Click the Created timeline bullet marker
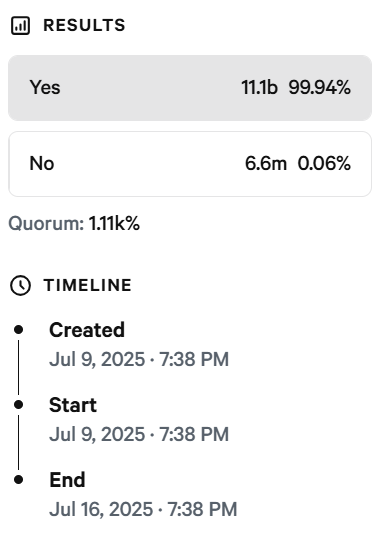The image size is (387, 557). pyautogui.click(x=18, y=330)
